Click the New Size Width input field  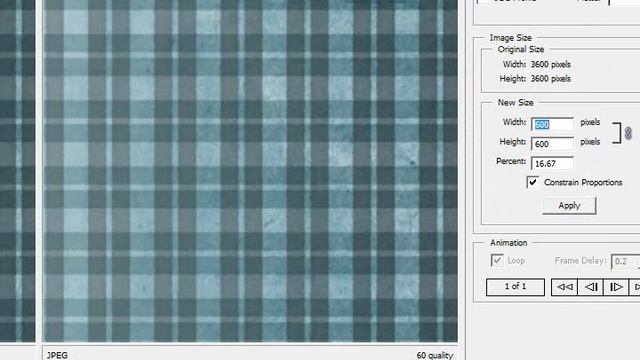pos(552,124)
